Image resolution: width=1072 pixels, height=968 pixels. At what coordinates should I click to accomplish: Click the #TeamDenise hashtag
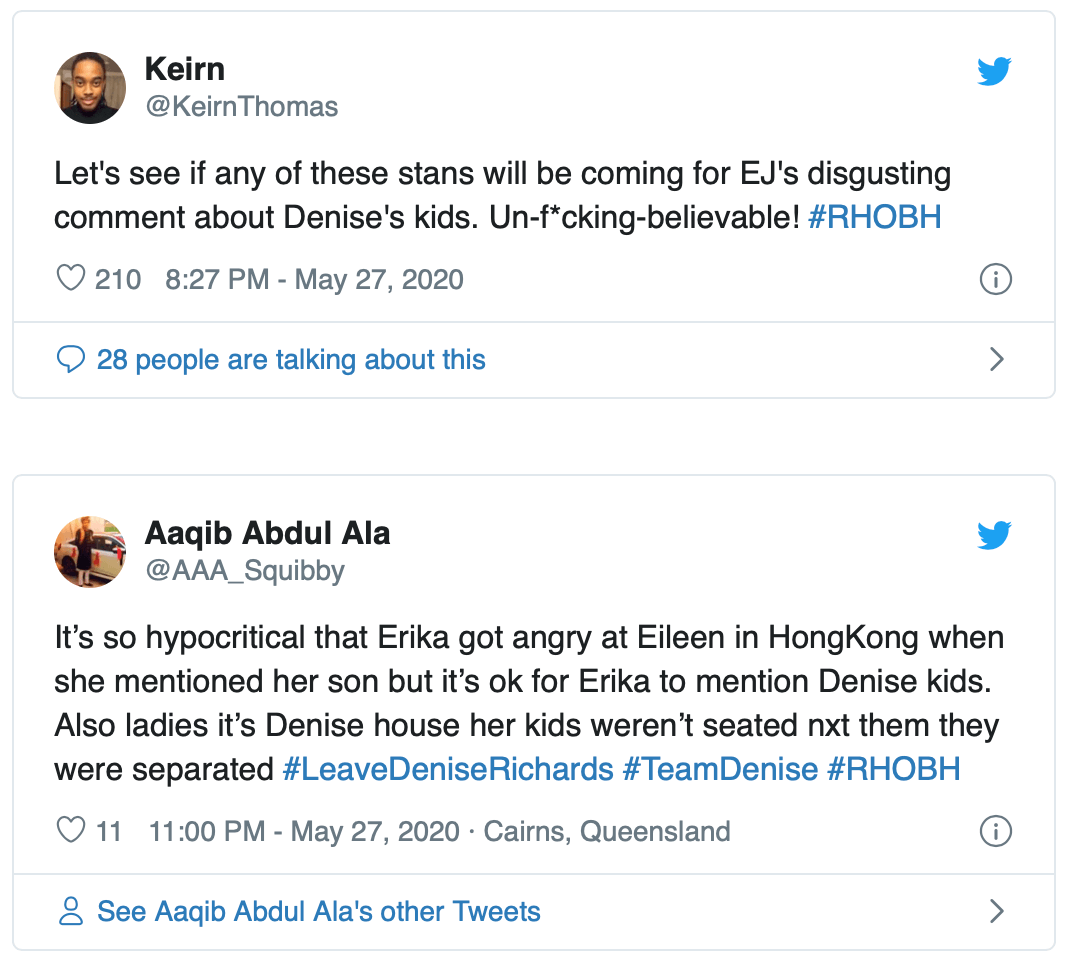click(721, 769)
